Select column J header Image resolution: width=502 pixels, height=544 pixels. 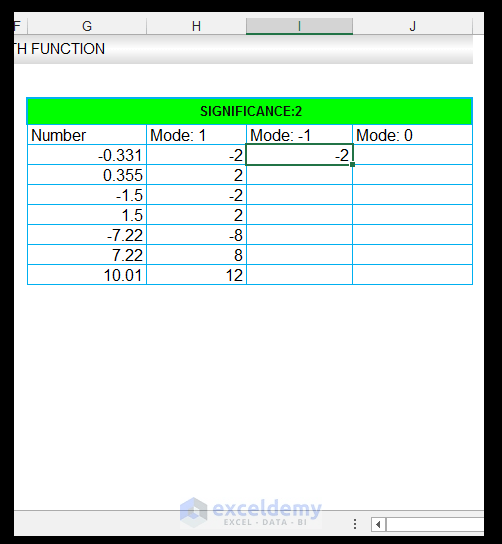coord(412,26)
